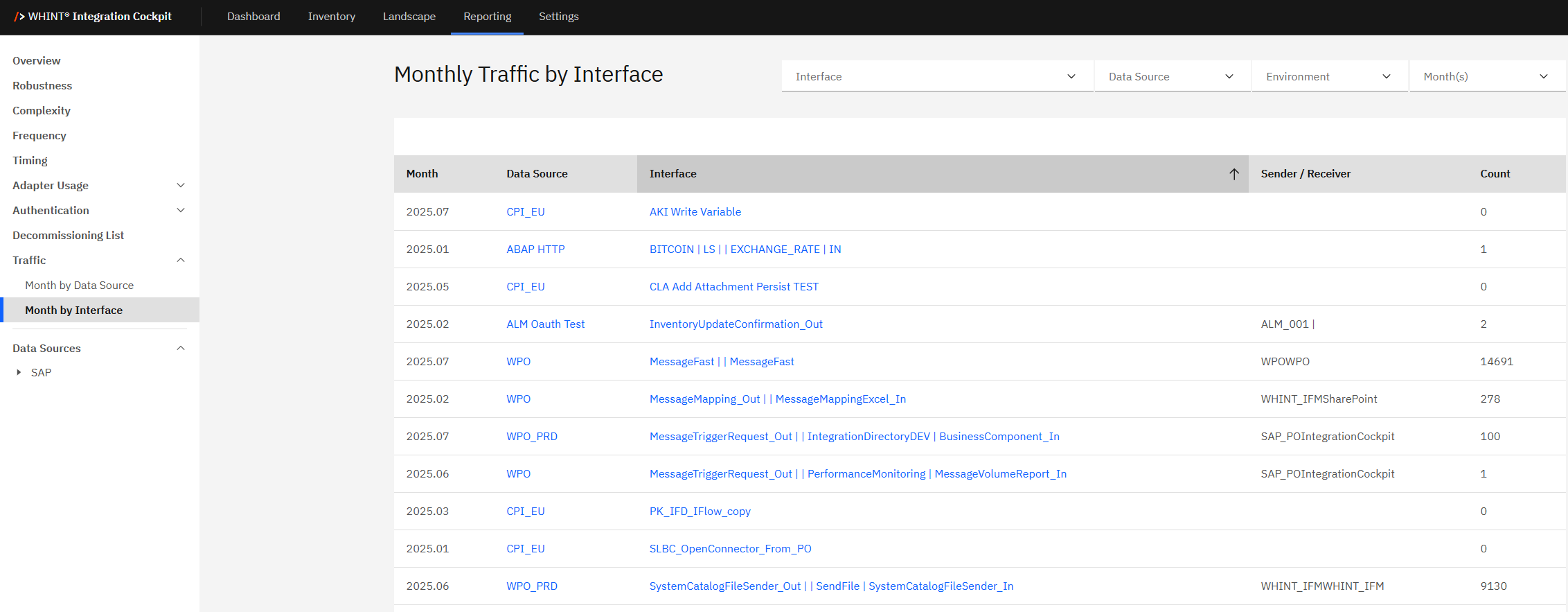Expand the Authentication sidebar section
Screen dimensions: 1568x612
[181, 211]
